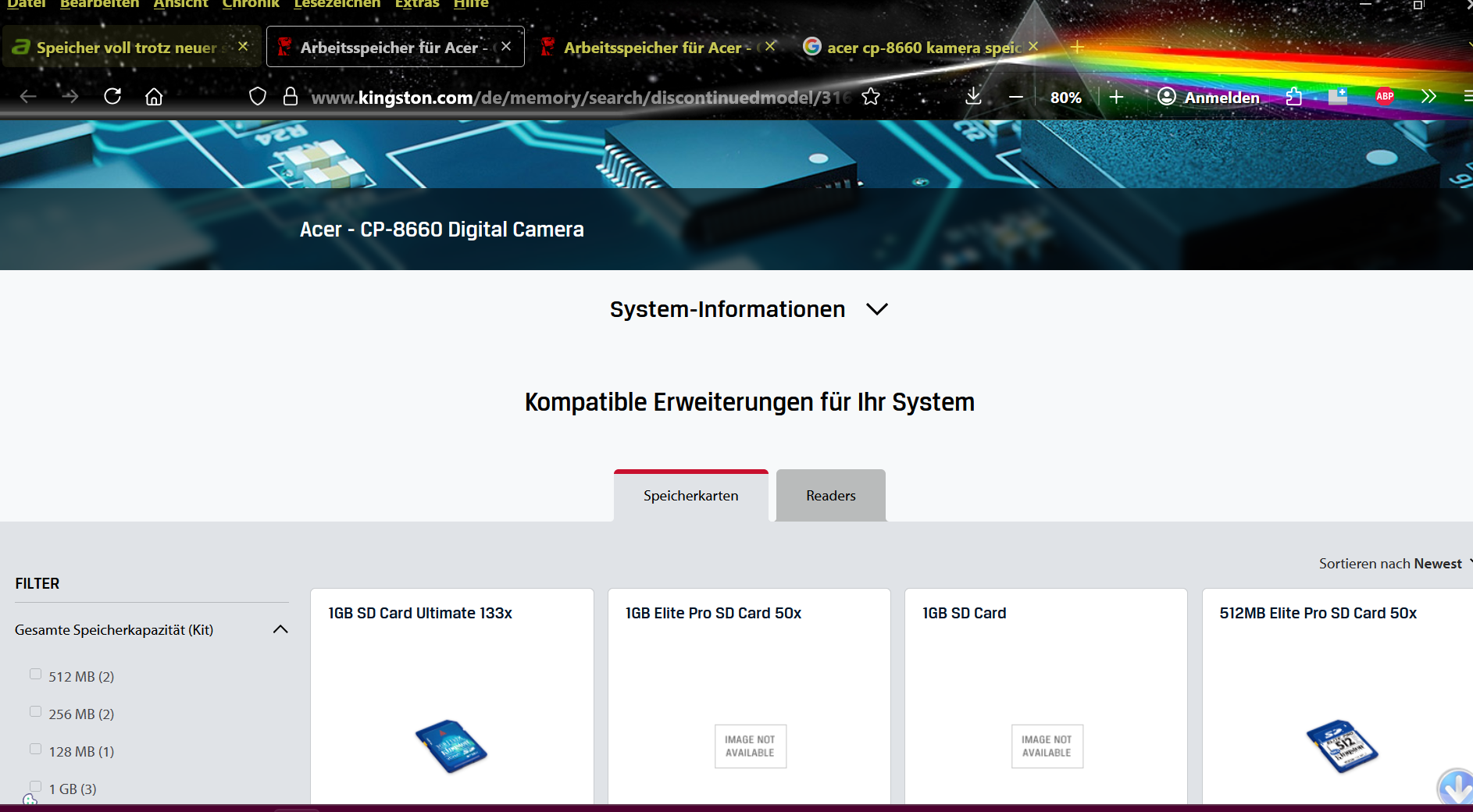Open the Lesezeichen menu
This screenshot has height=812, width=1473.
tap(337, 4)
